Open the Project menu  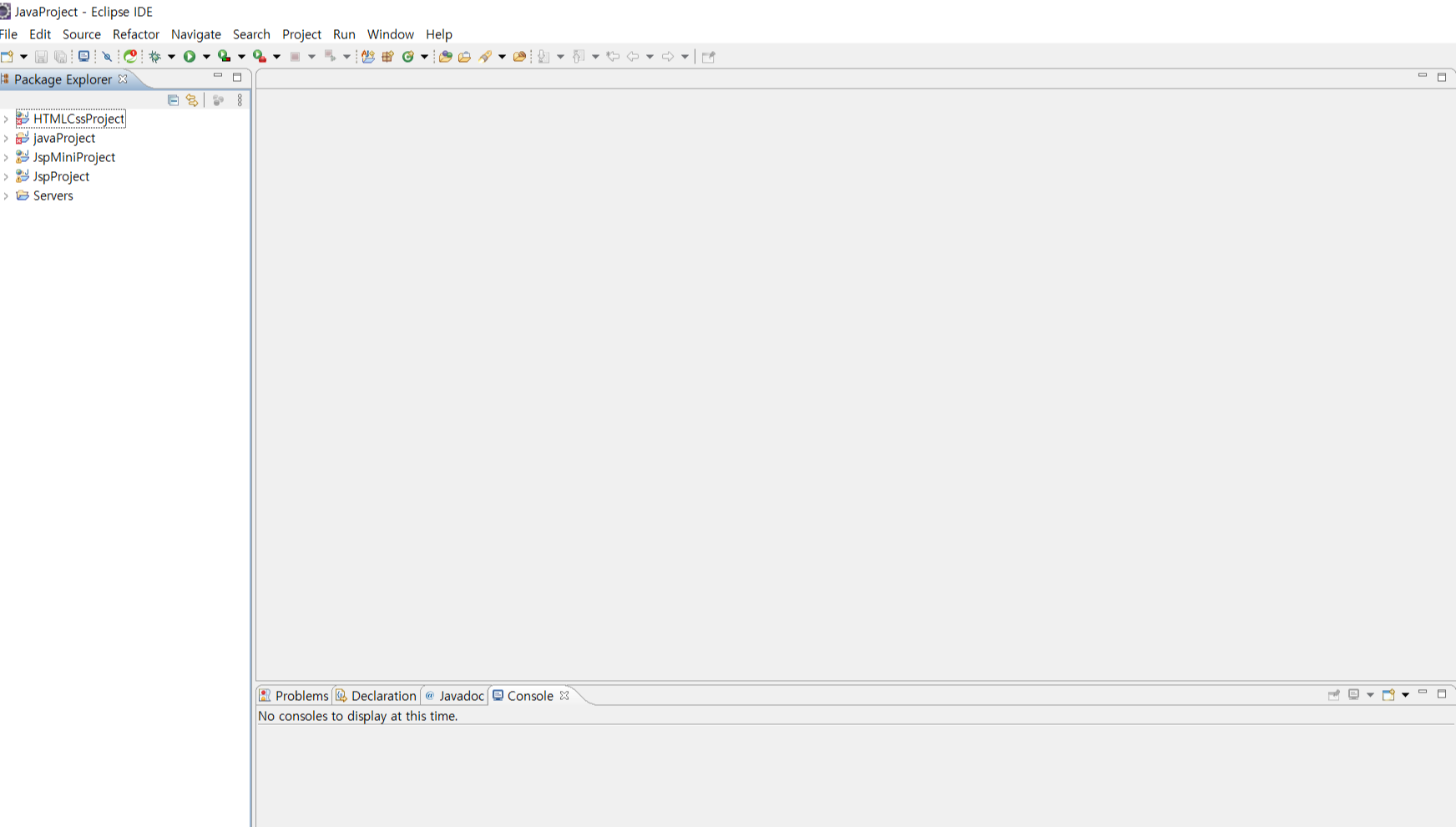(301, 34)
